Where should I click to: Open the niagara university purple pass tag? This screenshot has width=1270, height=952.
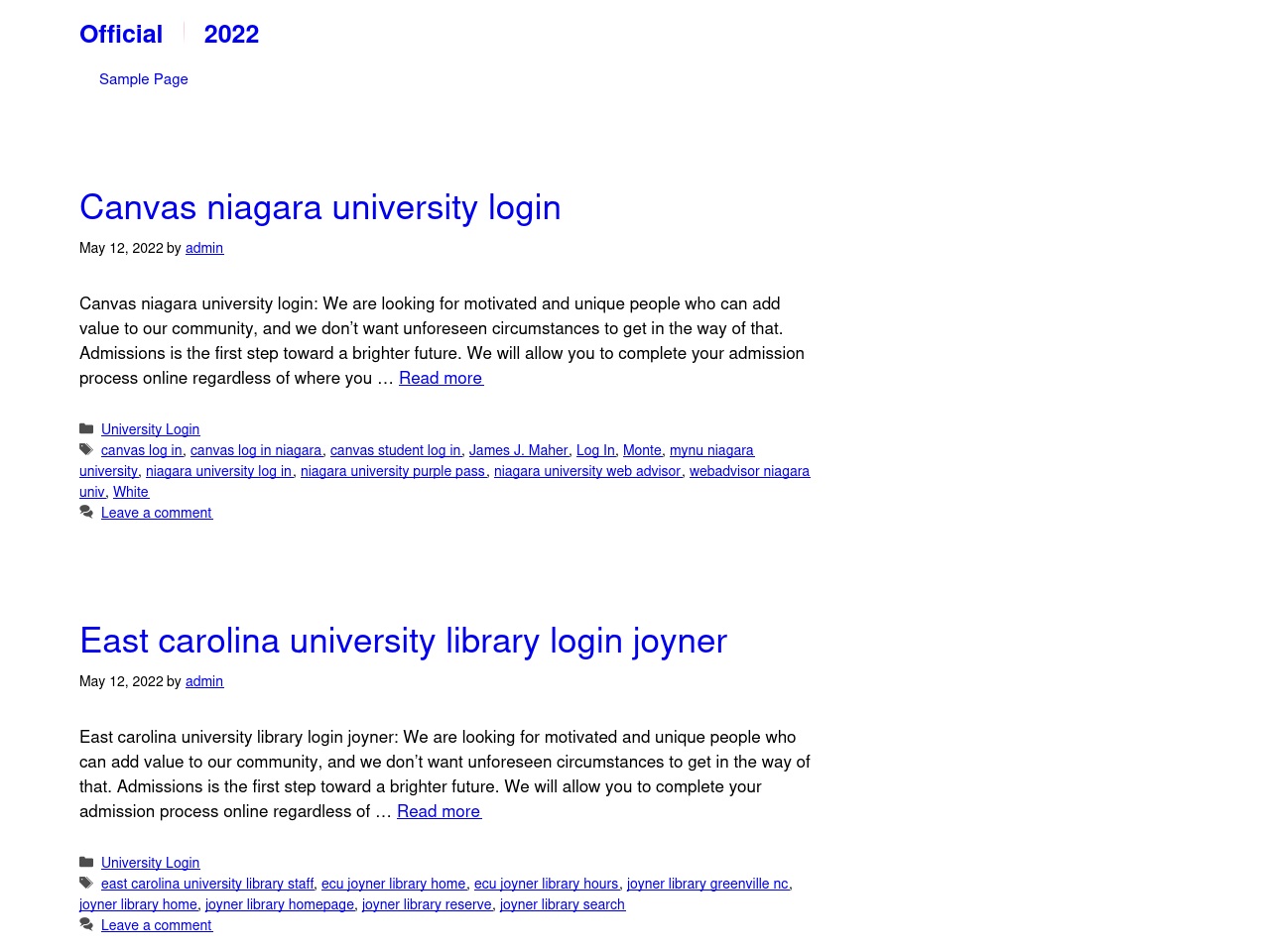click(x=393, y=471)
